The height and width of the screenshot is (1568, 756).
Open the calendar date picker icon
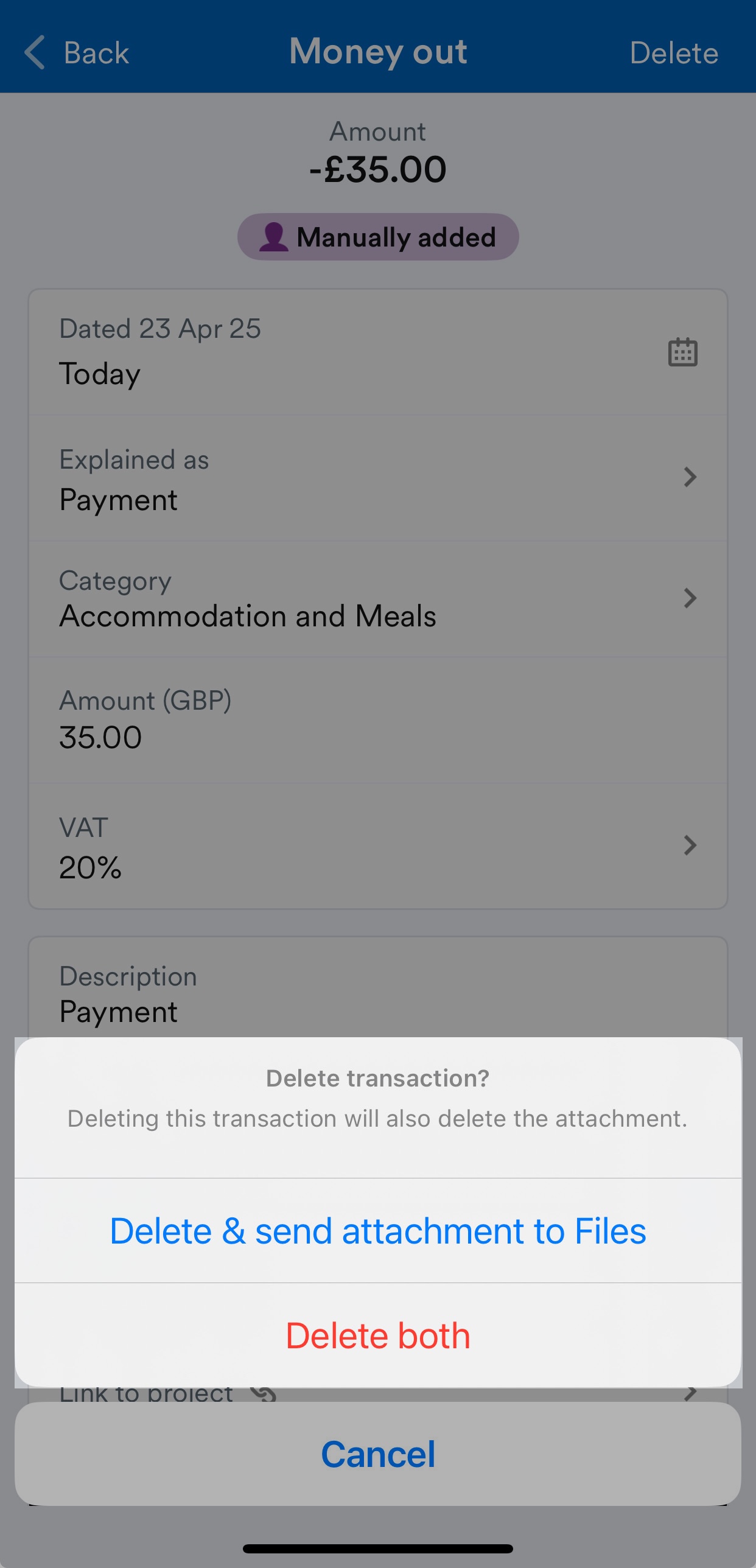tap(682, 352)
